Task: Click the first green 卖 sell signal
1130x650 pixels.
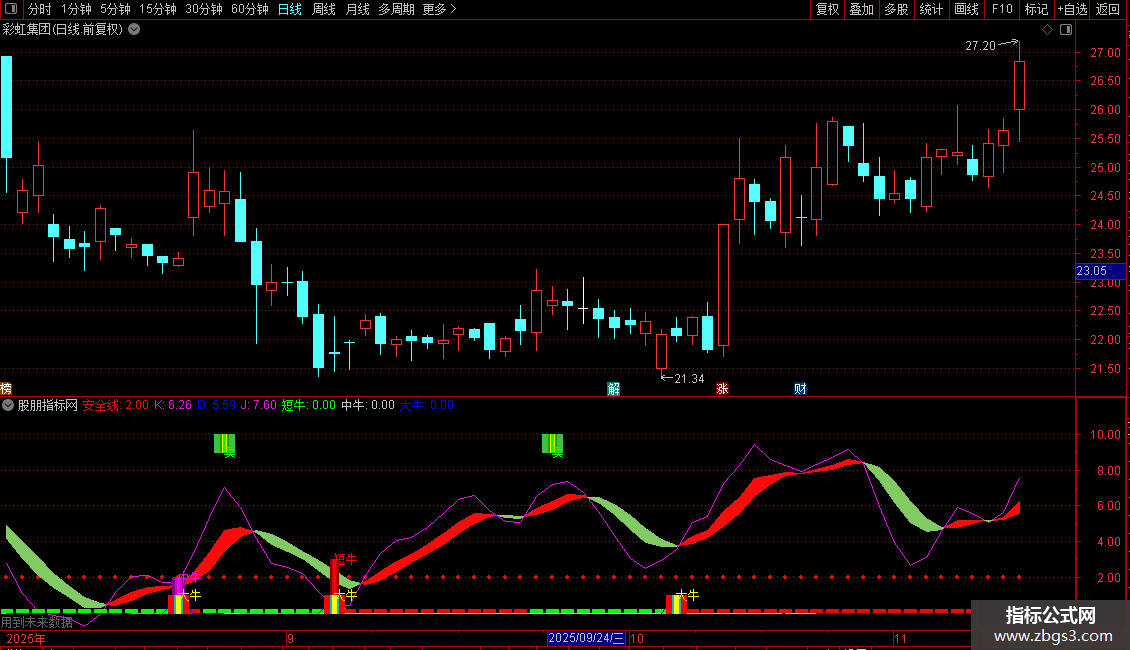Action: tap(225, 444)
